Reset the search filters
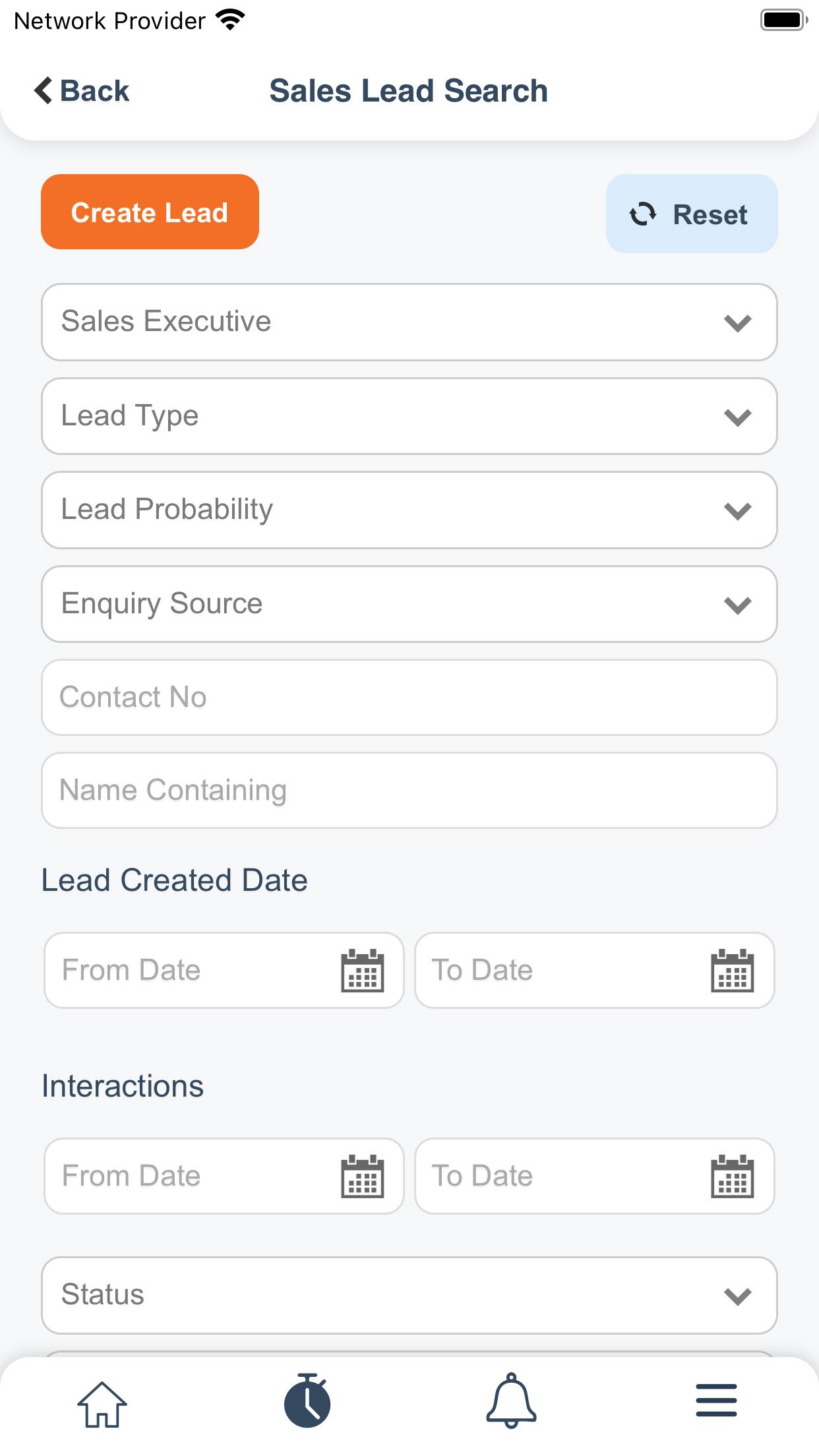Viewport: 819px width, 1456px height. 692,214
